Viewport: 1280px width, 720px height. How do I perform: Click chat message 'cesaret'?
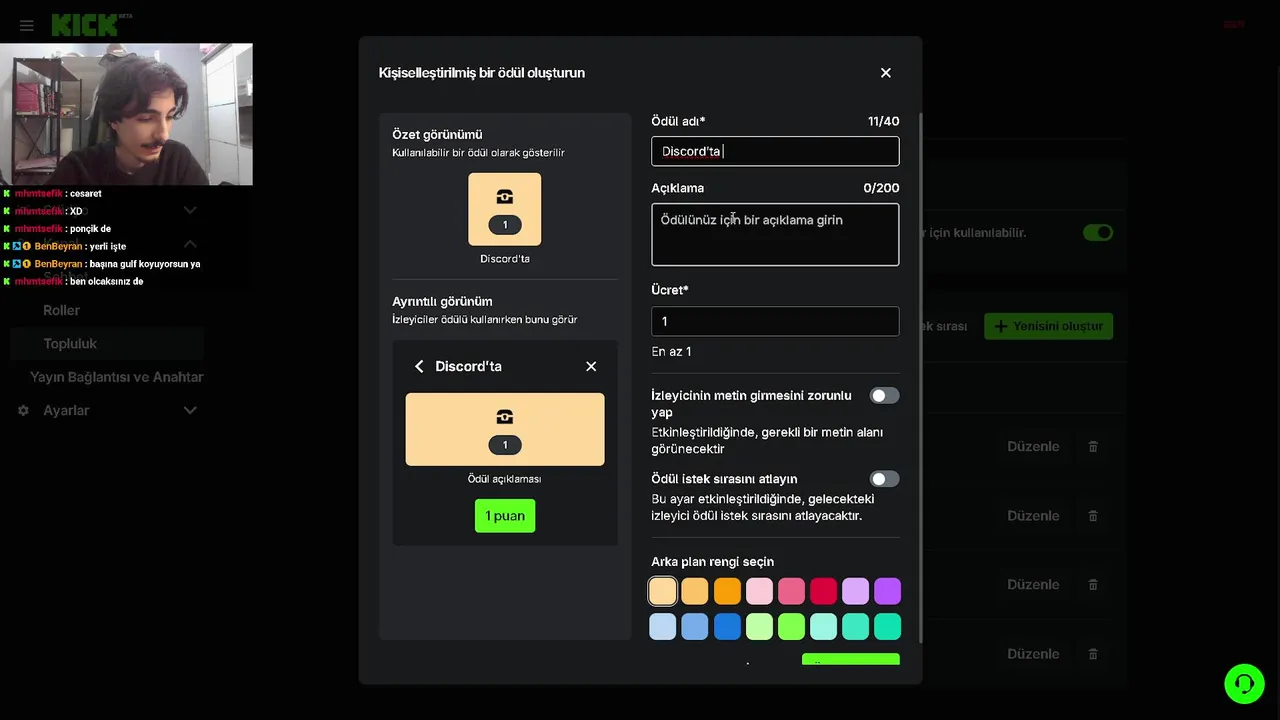[85, 194]
